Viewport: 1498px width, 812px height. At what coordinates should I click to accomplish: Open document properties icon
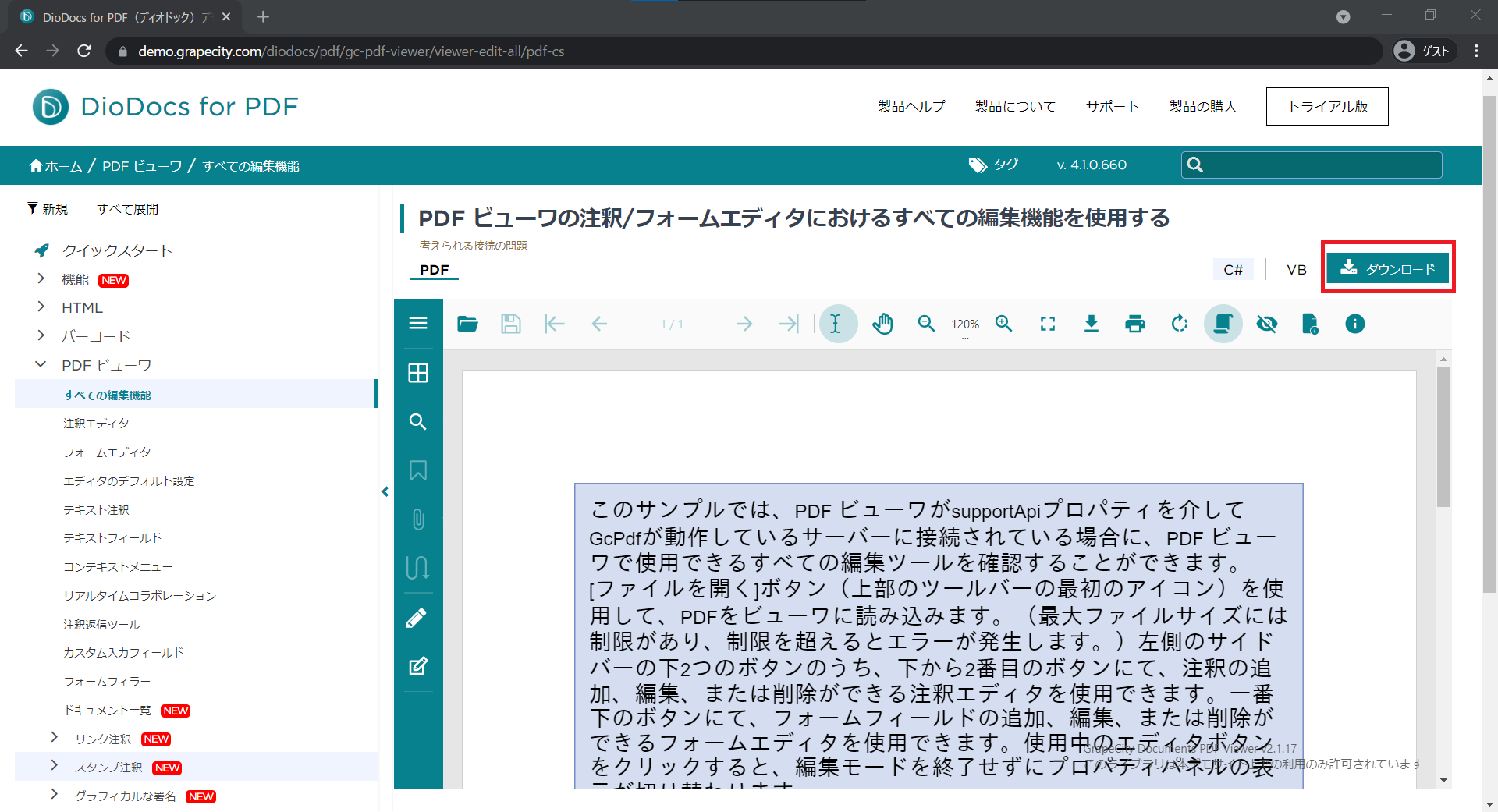[x=1311, y=324]
